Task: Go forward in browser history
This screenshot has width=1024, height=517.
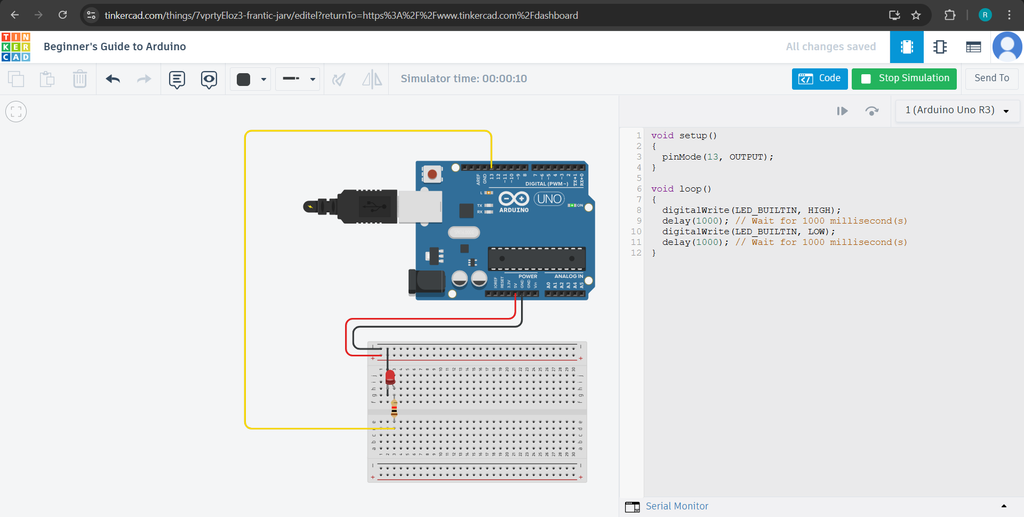Action: [x=39, y=14]
